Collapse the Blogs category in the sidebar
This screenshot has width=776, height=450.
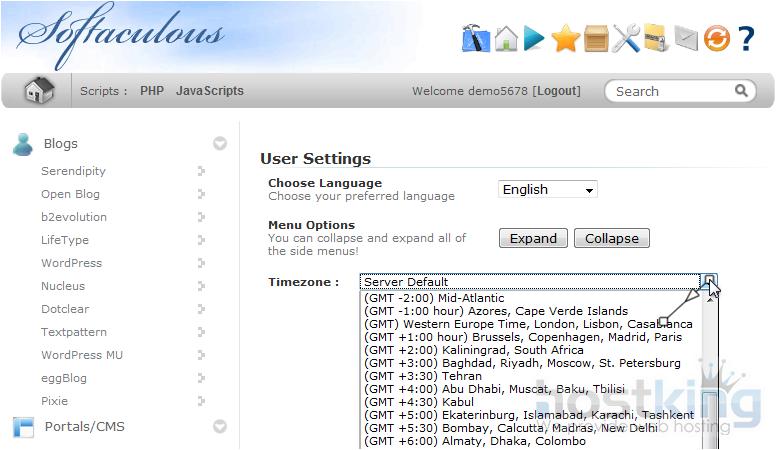pos(220,144)
